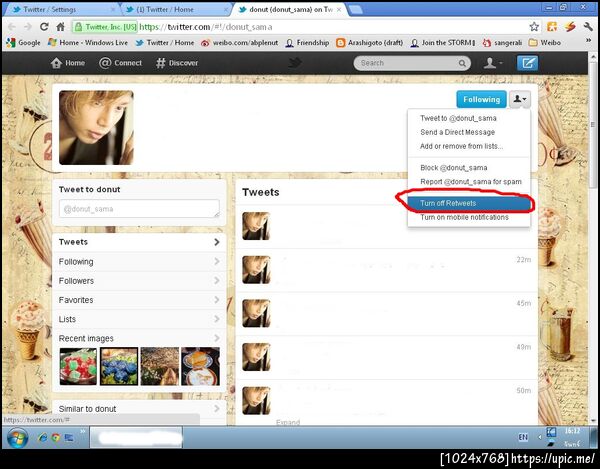This screenshot has height=469, width=600.
Task: Compose a new tweet with the blue button
Action: (527, 63)
